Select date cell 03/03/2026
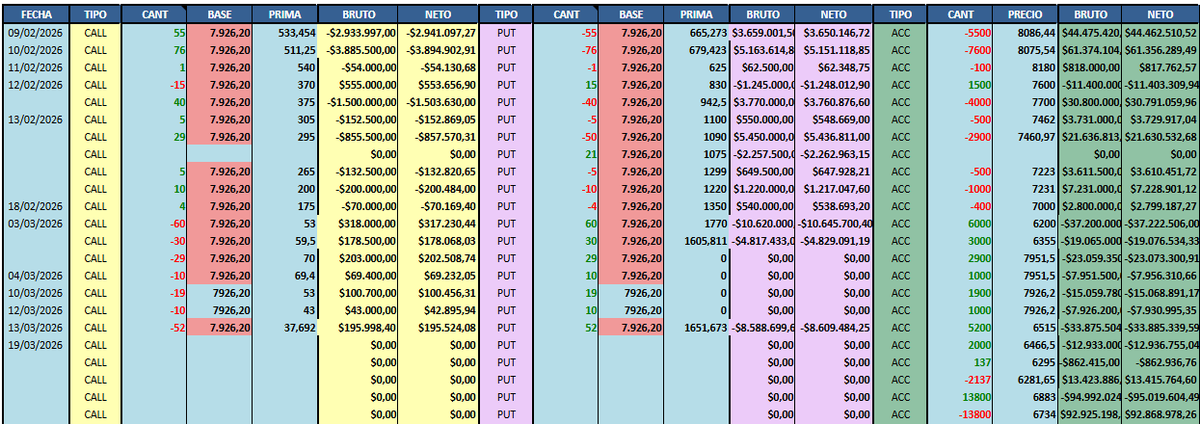The height and width of the screenshot is (424, 1200). (36, 223)
